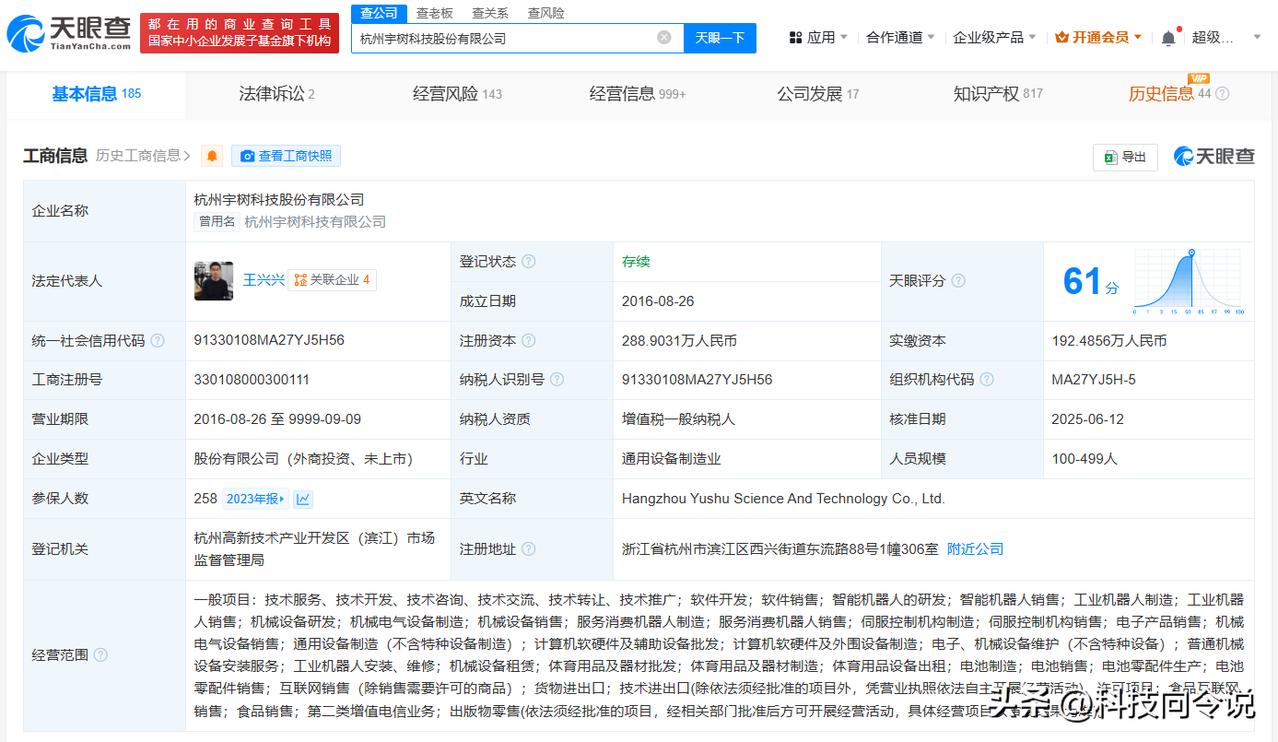Clear the search box with the X icon
Screen dimensions: 1278x742
(x=664, y=38)
